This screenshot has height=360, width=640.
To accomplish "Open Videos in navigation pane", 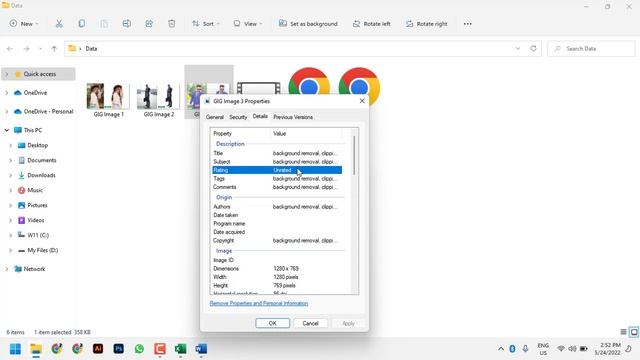I will (x=36, y=220).
